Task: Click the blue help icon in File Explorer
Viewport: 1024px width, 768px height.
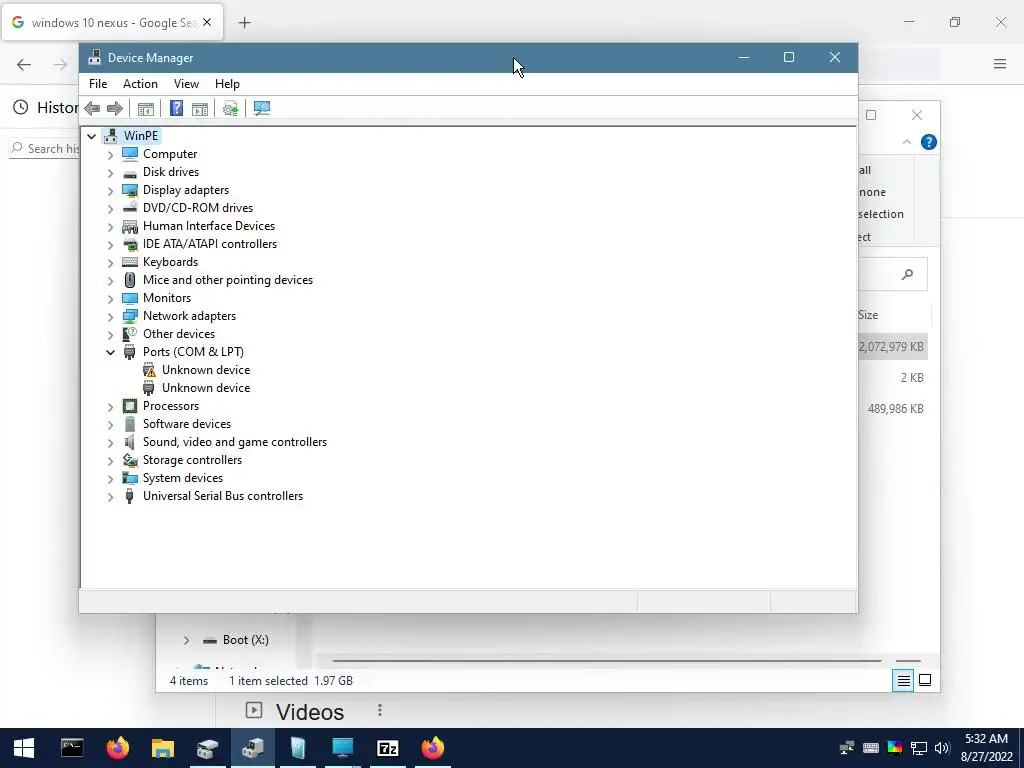Action: [x=929, y=142]
